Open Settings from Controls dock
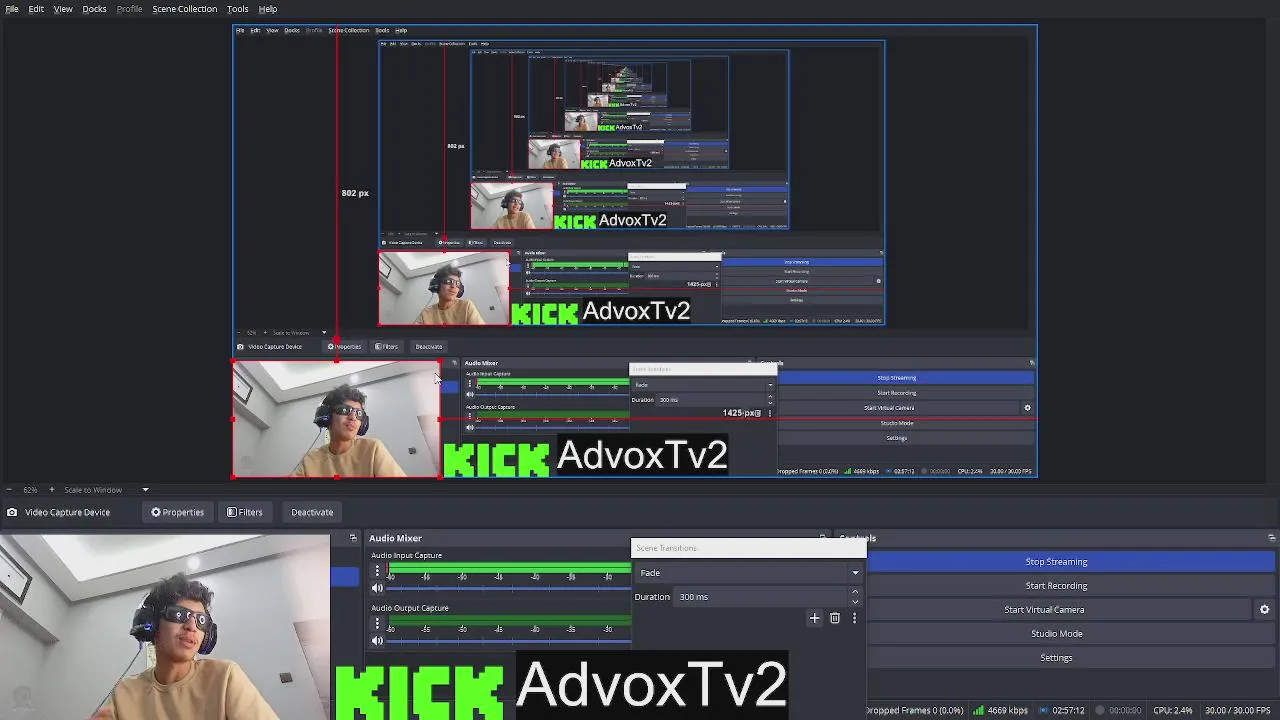The image size is (1280, 720). point(1056,658)
